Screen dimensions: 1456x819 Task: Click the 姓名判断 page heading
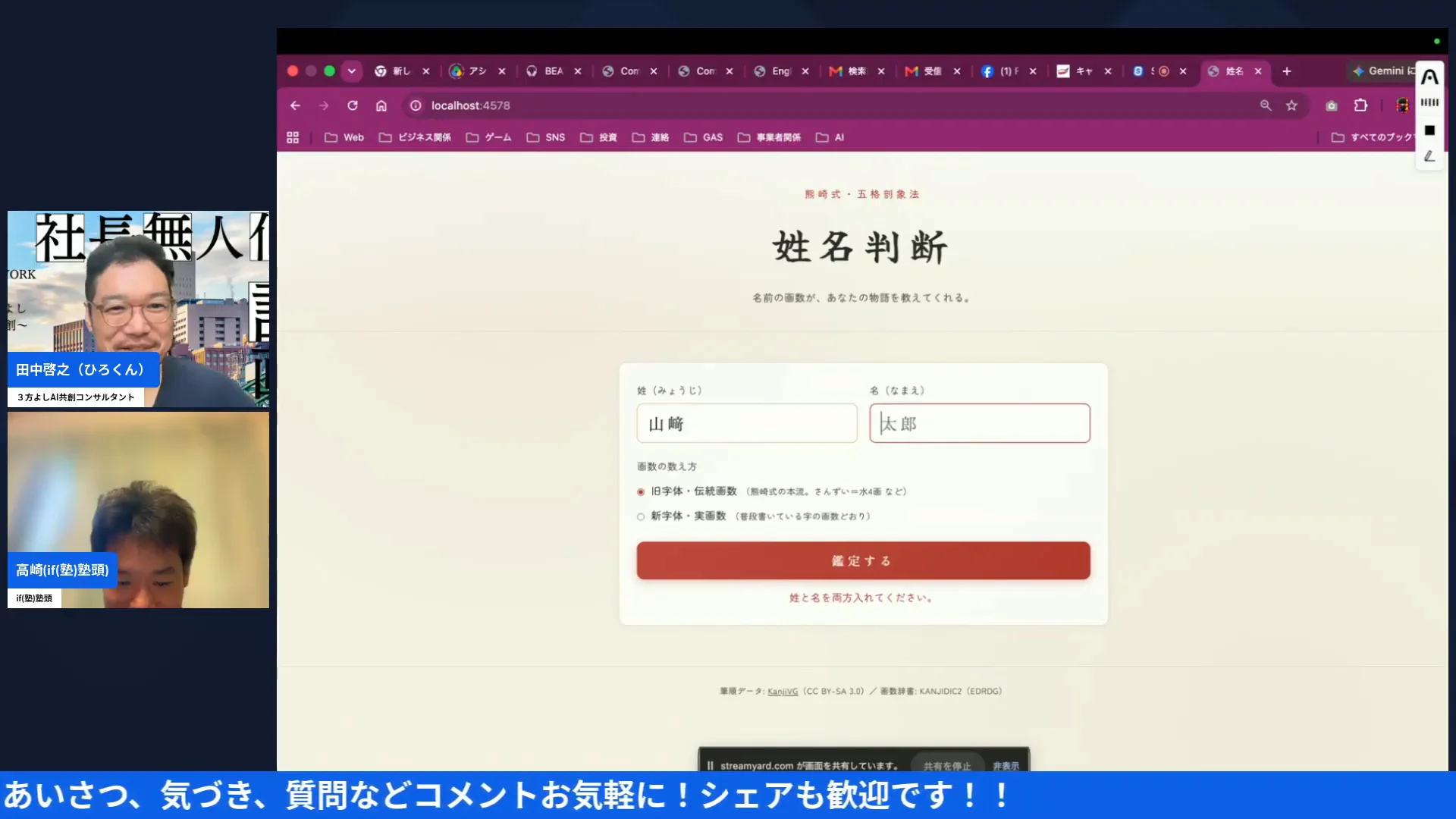click(861, 247)
